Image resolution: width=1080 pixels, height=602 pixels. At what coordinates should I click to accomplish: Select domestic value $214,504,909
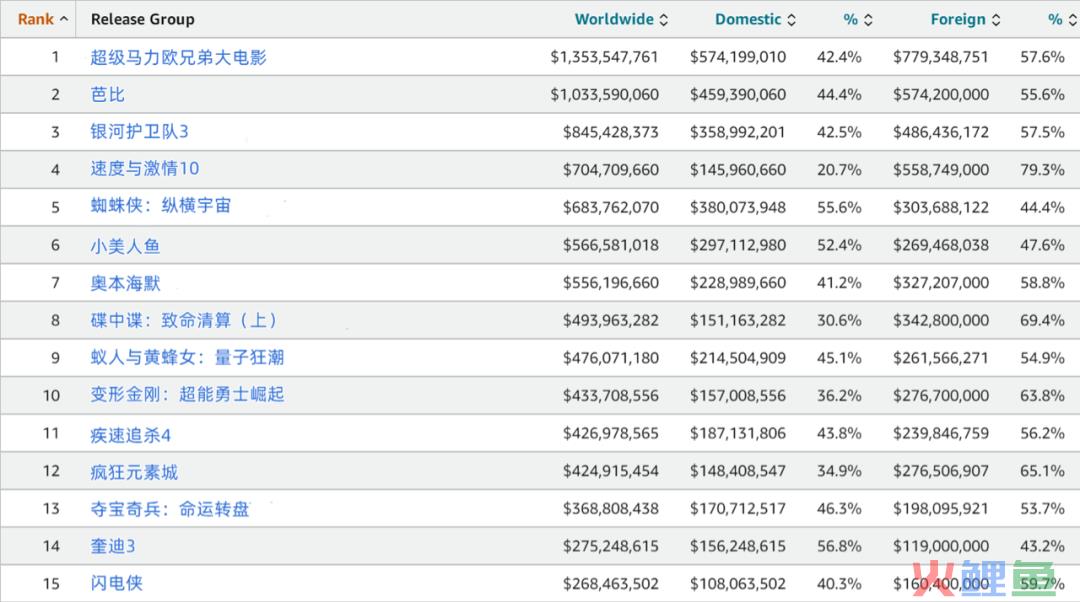point(738,358)
